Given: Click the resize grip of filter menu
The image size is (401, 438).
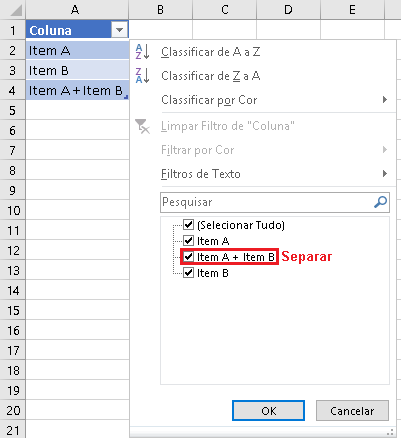Looking at the screenshot, I should (x=391, y=431).
